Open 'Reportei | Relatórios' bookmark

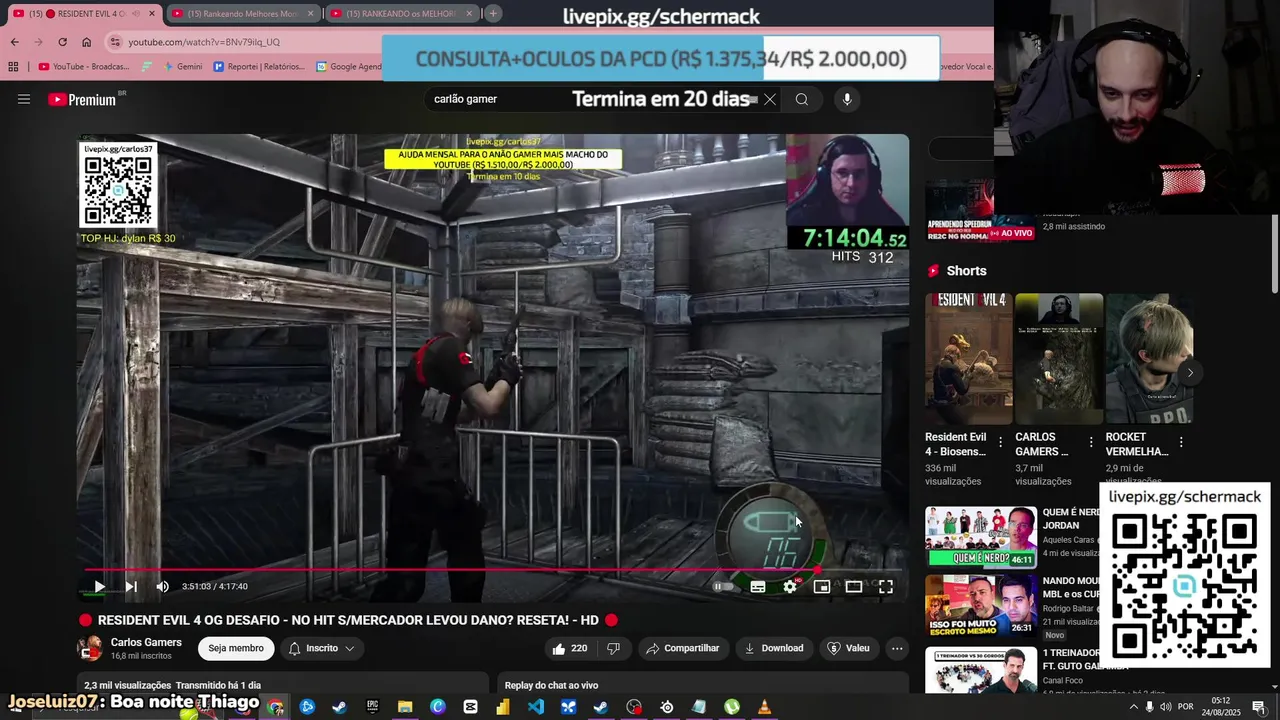pos(259,67)
